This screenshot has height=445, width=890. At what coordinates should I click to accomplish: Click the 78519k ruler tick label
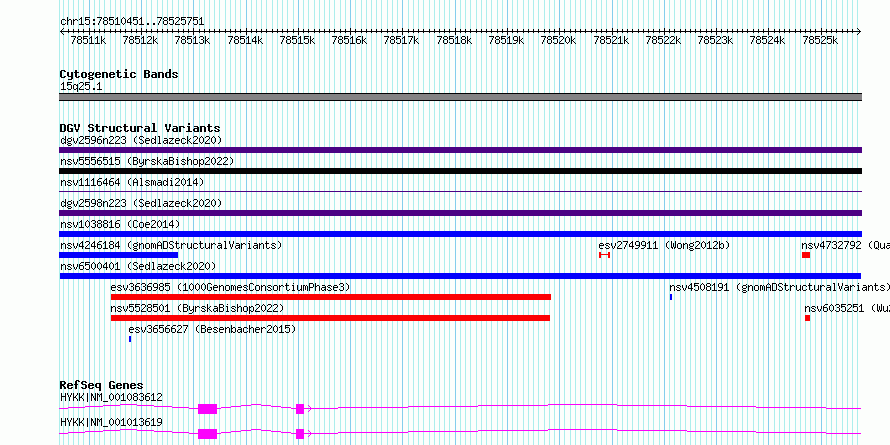(506, 40)
